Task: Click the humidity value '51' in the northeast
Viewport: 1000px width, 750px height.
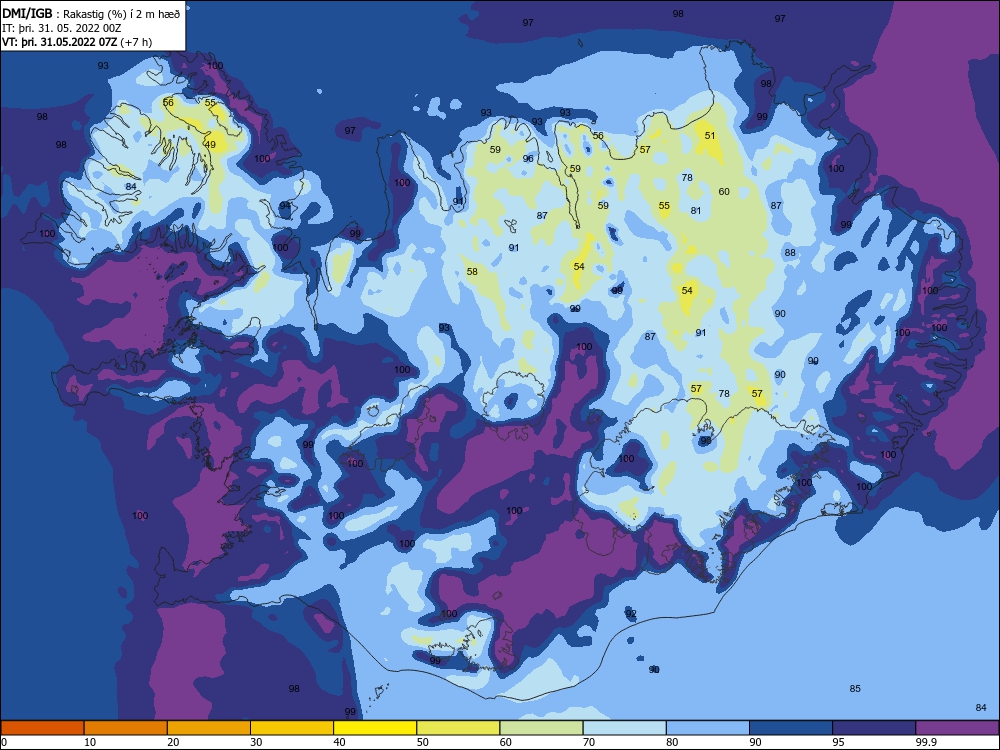Action: click(710, 136)
